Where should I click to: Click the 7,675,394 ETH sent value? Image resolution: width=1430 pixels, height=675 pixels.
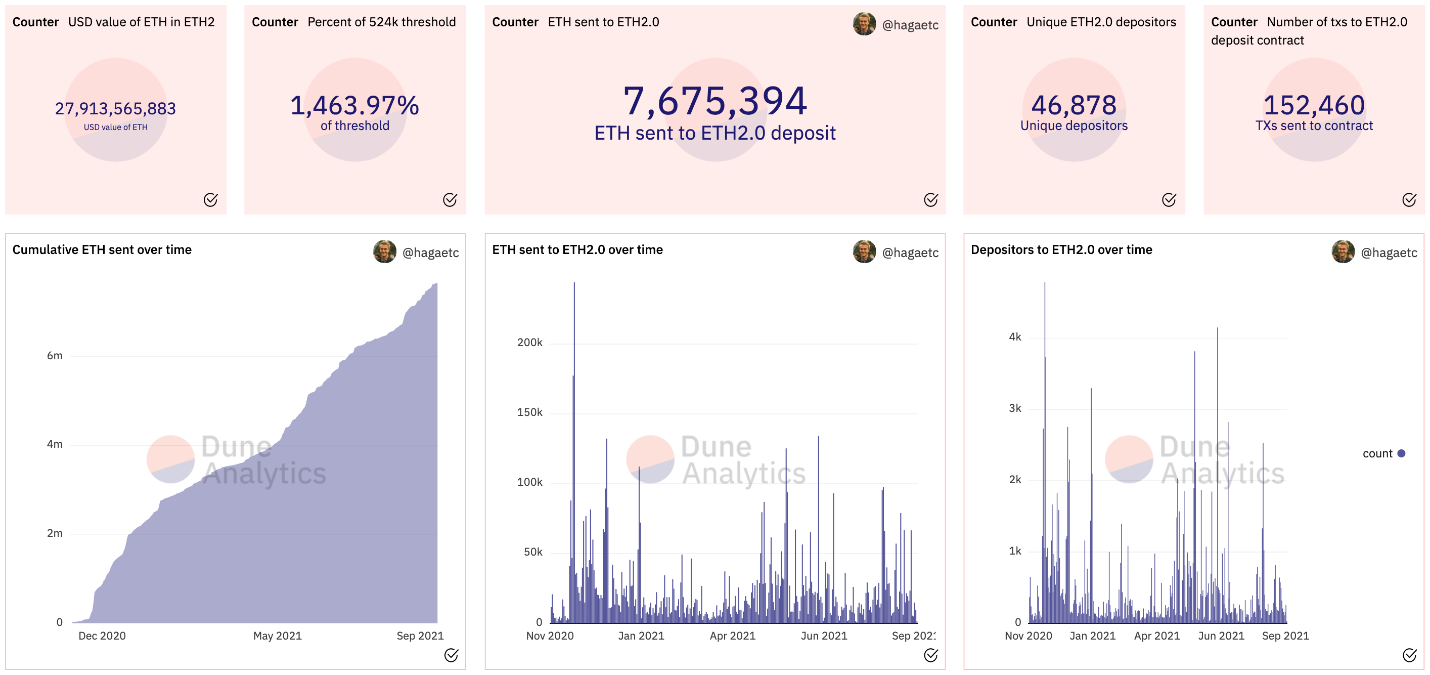(x=715, y=101)
